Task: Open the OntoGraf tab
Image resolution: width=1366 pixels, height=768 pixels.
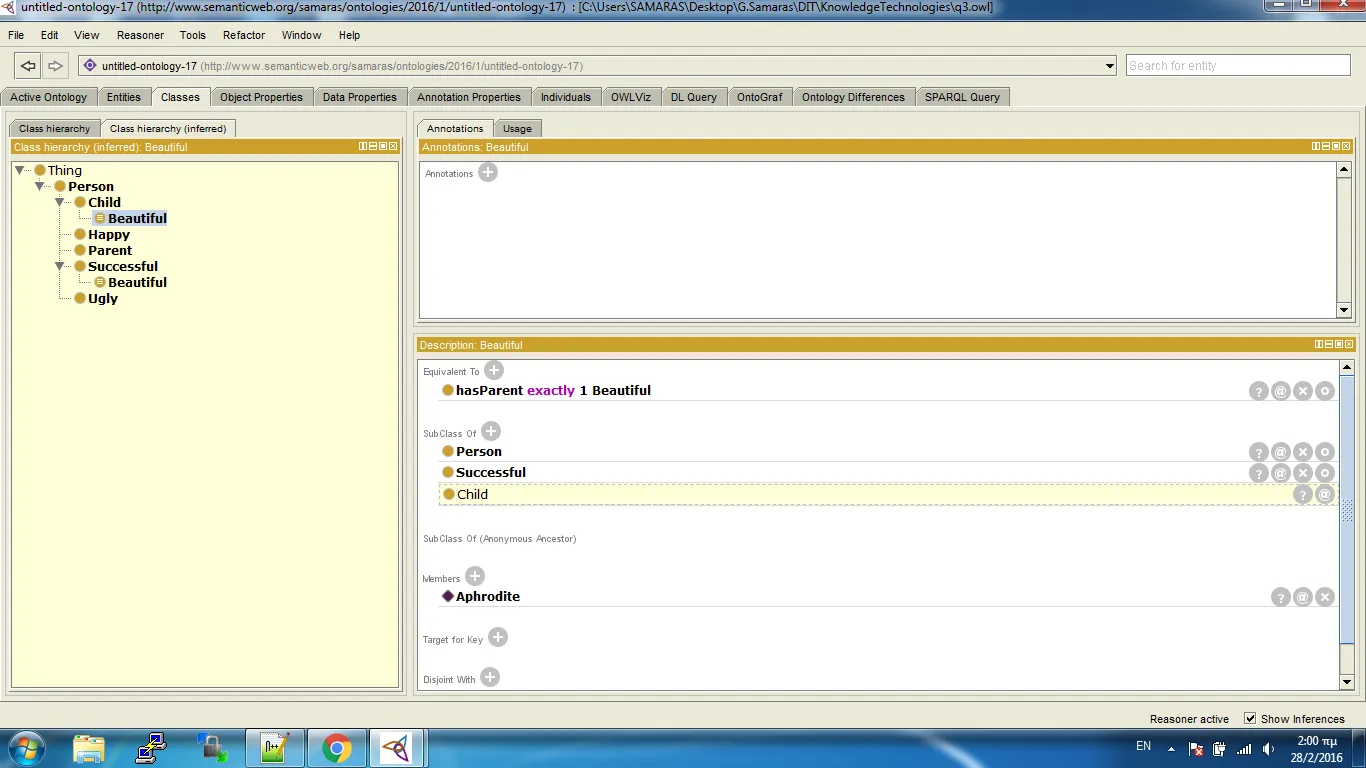Action: (x=760, y=97)
